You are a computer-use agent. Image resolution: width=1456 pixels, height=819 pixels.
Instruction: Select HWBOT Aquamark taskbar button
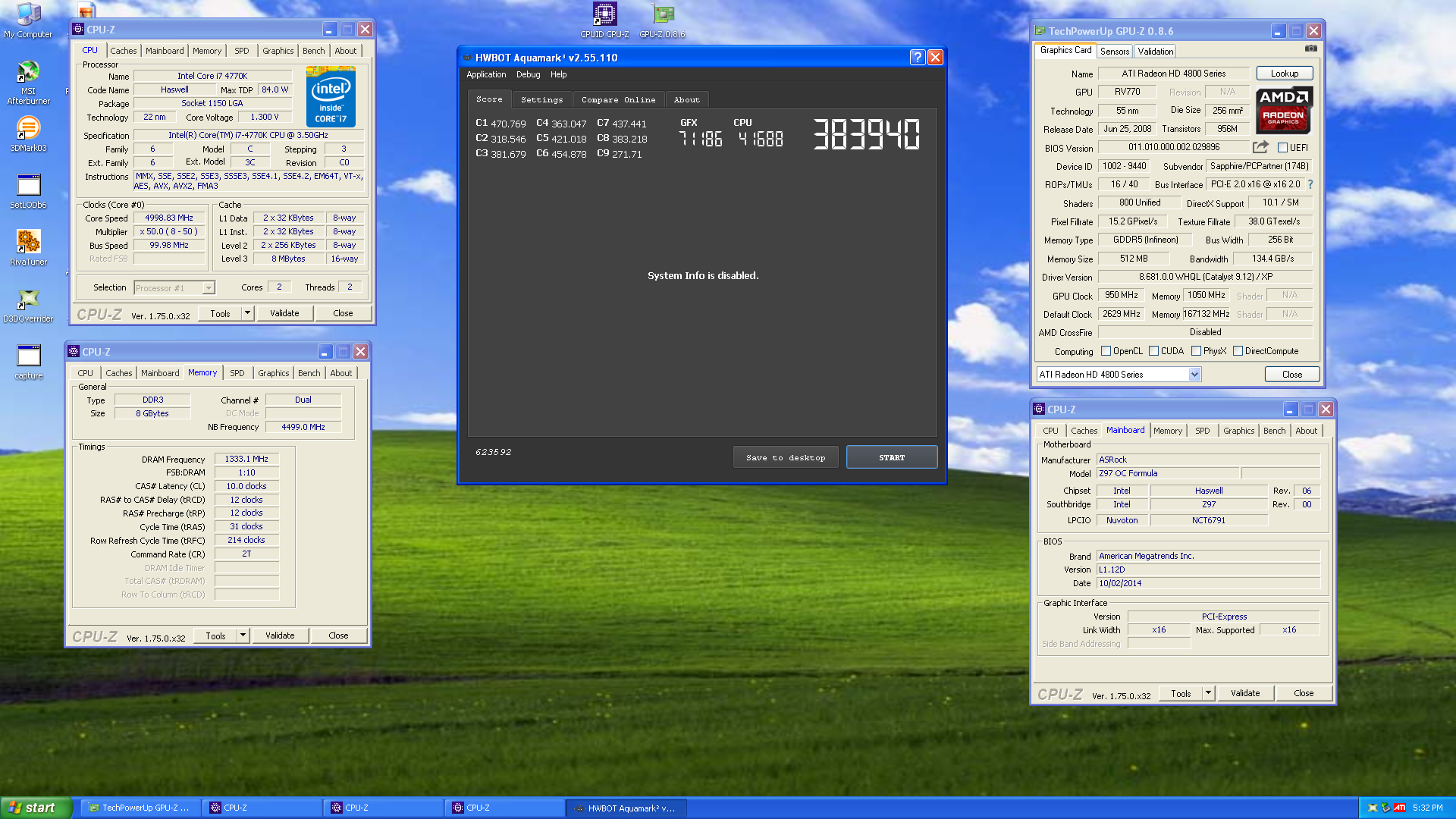coord(626,808)
